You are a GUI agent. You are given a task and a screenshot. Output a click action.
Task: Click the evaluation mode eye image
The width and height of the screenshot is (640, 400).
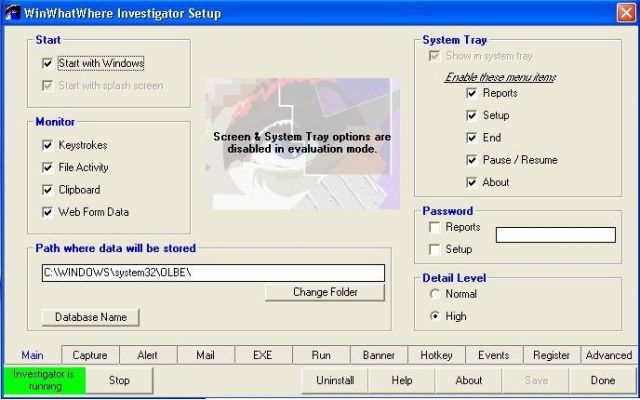click(x=302, y=144)
